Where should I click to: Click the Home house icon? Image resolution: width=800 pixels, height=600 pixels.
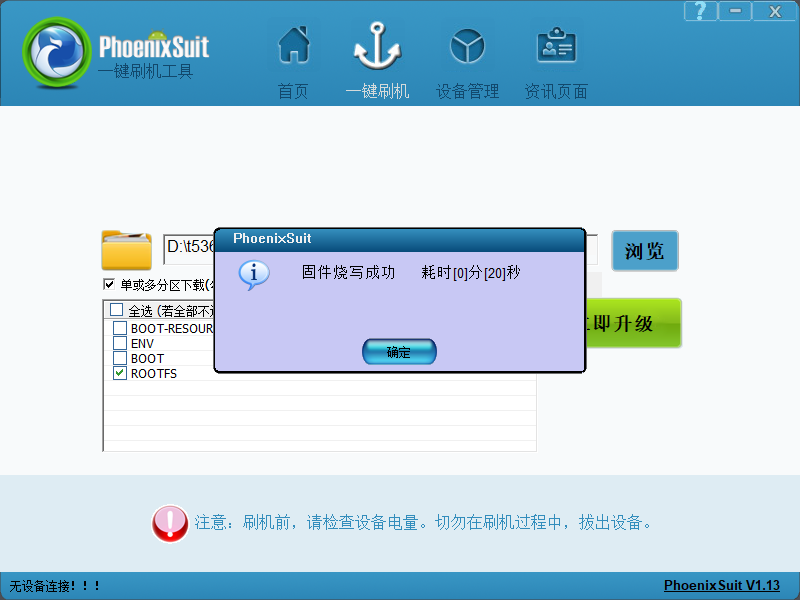(x=293, y=47)
